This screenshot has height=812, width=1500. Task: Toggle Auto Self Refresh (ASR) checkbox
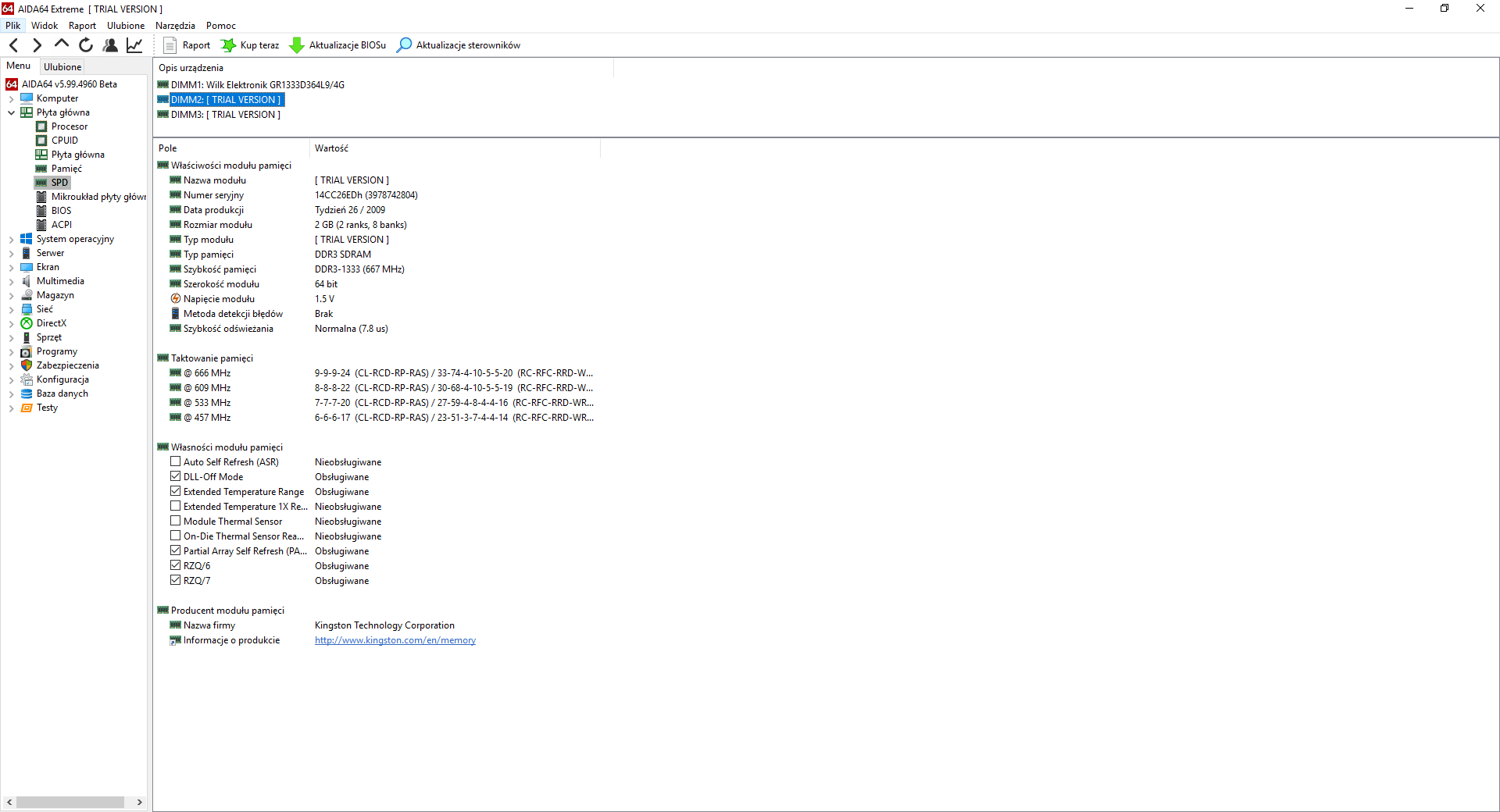[176, 461]
